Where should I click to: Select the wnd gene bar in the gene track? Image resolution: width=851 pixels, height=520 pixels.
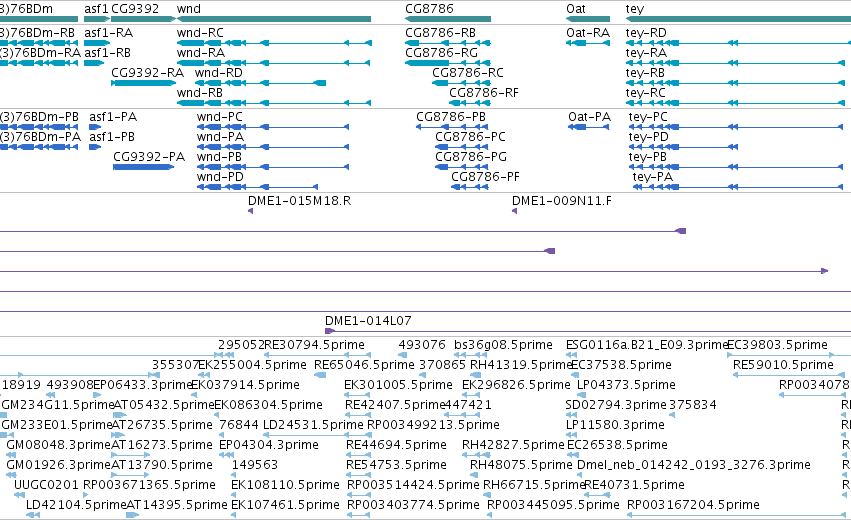pyautogui.click(x=274, y=19)
